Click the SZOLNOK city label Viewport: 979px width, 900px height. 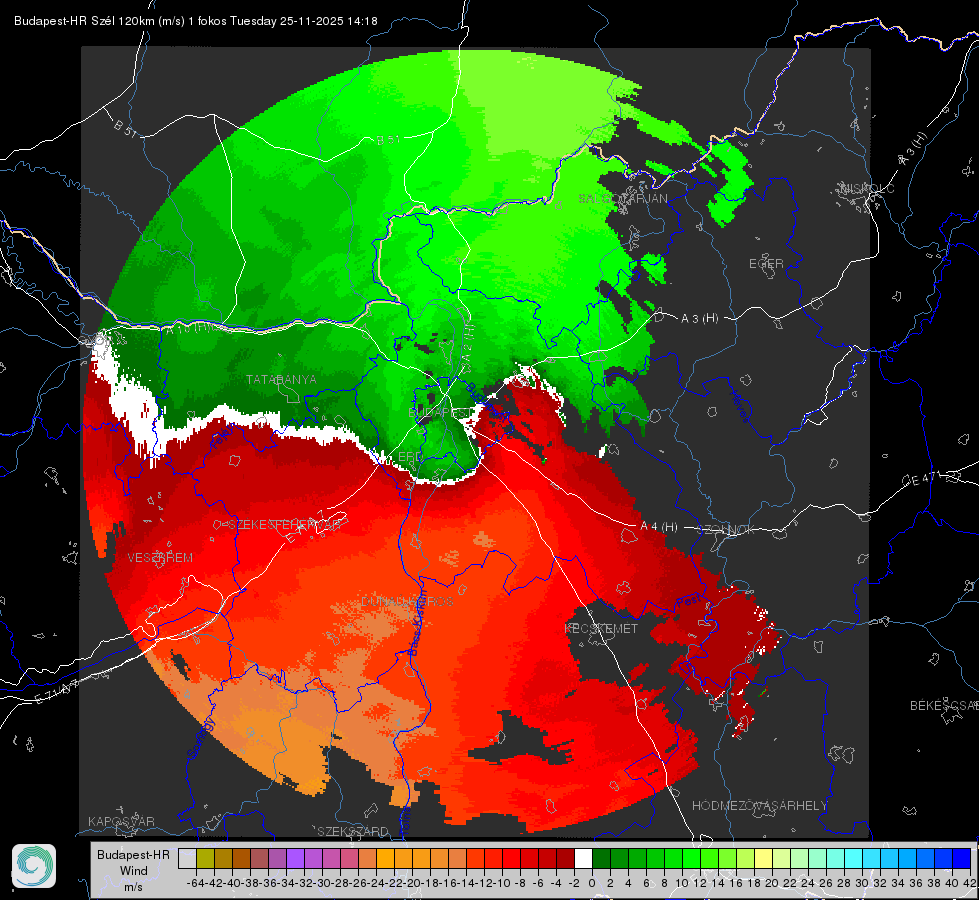728,530
